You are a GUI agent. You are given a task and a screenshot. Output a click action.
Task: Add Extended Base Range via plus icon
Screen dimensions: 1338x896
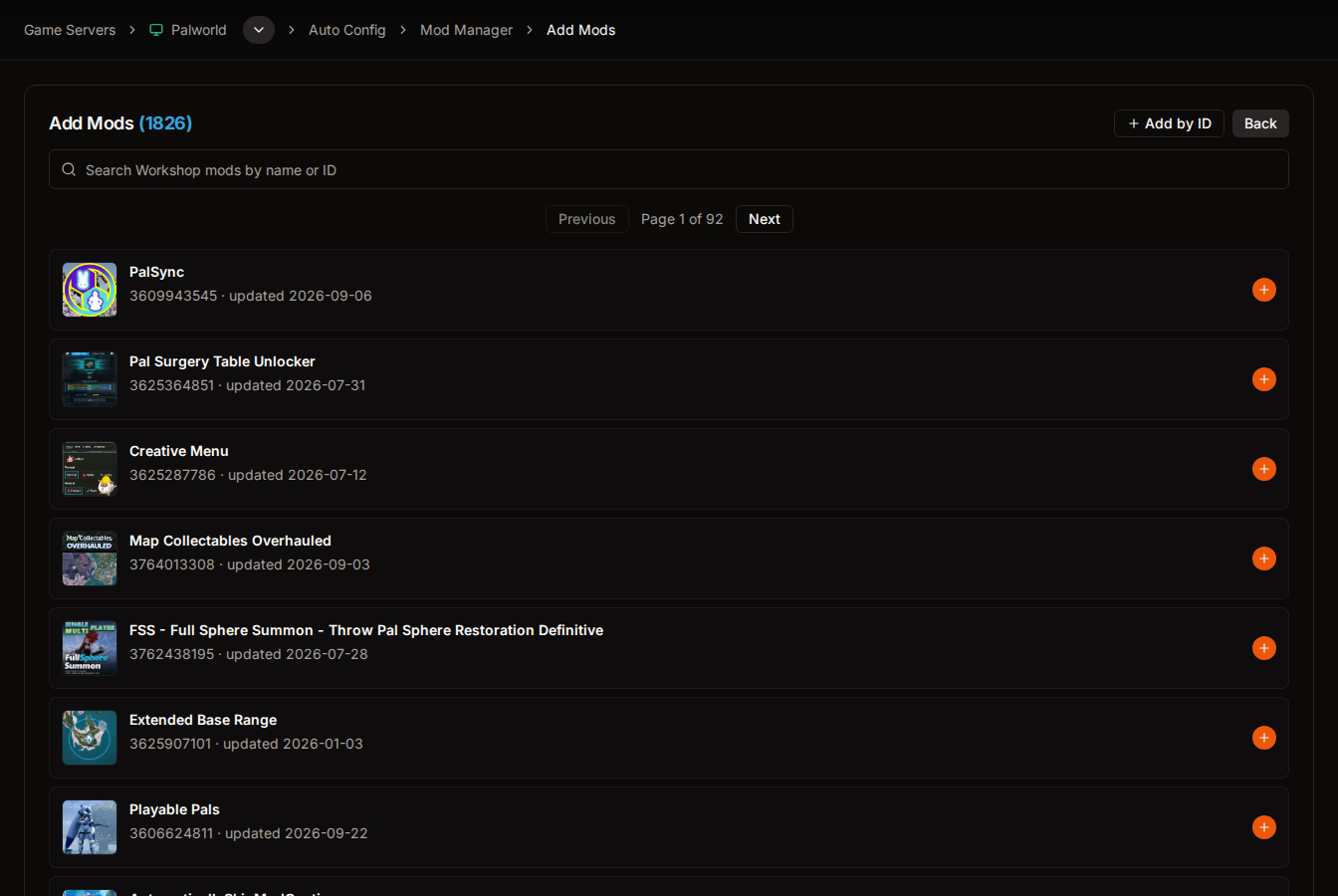(x=1264, y=738)
